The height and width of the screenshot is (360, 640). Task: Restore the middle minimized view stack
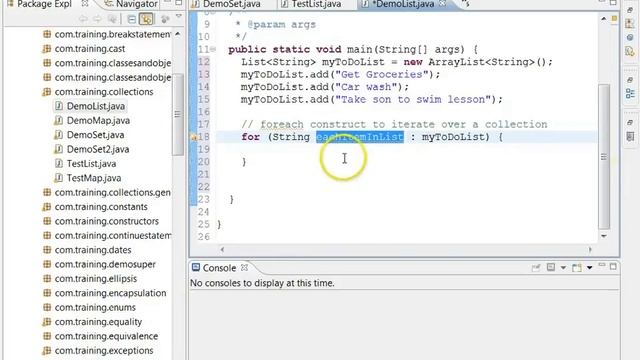pyautogui.click(x=630, y=80)
